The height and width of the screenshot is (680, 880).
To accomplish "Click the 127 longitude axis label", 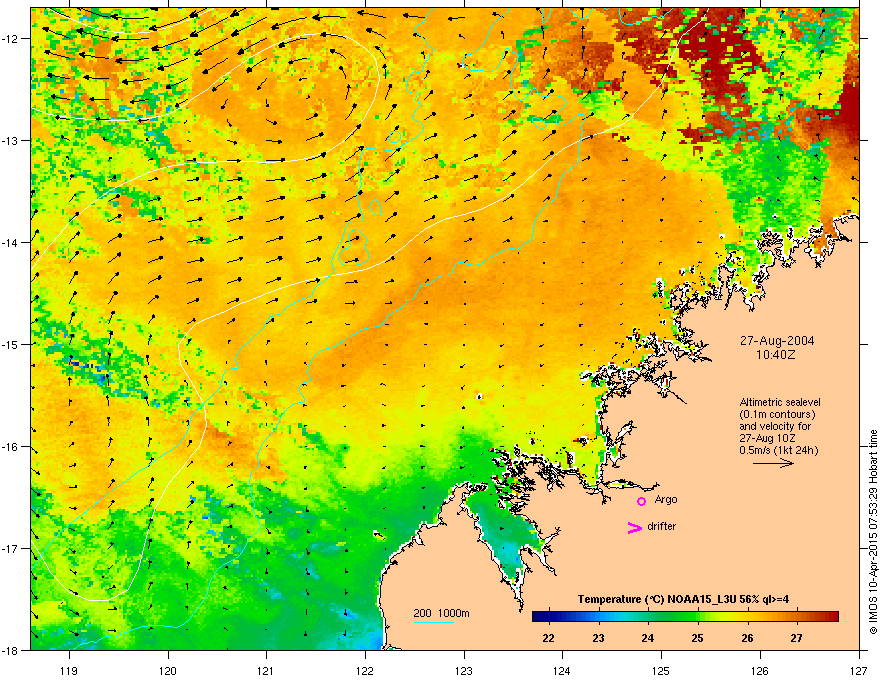I will point(859,670).
